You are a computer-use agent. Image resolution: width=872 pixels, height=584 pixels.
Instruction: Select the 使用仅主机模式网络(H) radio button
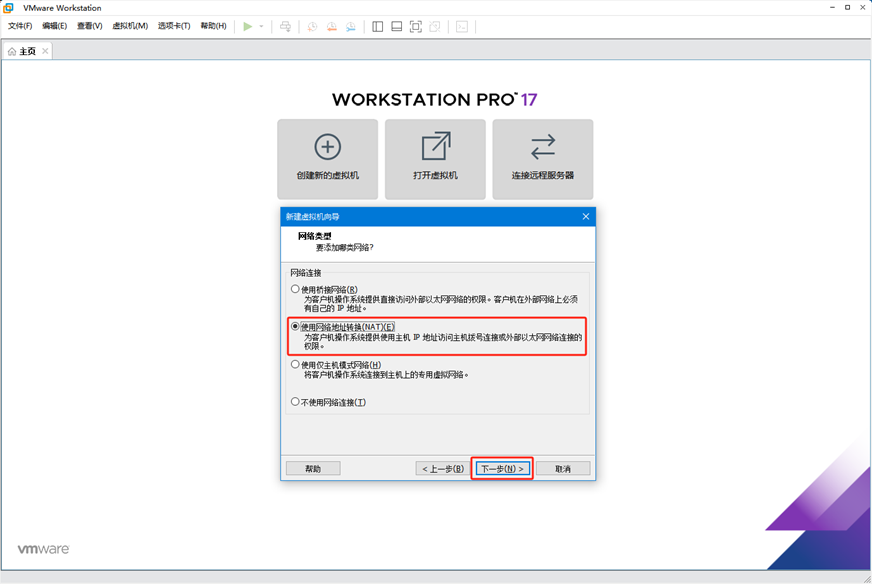295,365
